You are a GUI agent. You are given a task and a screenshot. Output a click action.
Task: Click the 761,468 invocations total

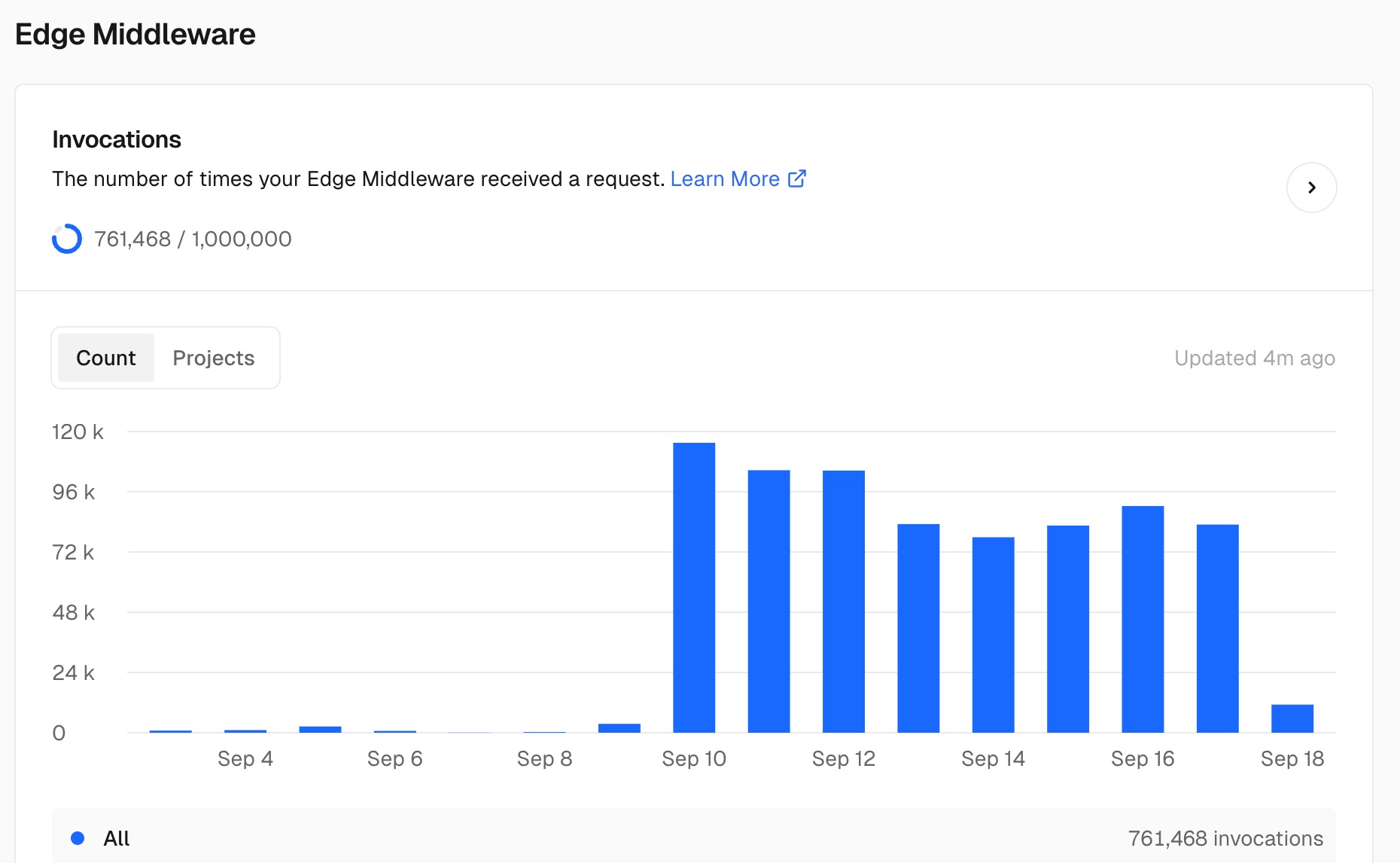click(x=1225, y=838)
